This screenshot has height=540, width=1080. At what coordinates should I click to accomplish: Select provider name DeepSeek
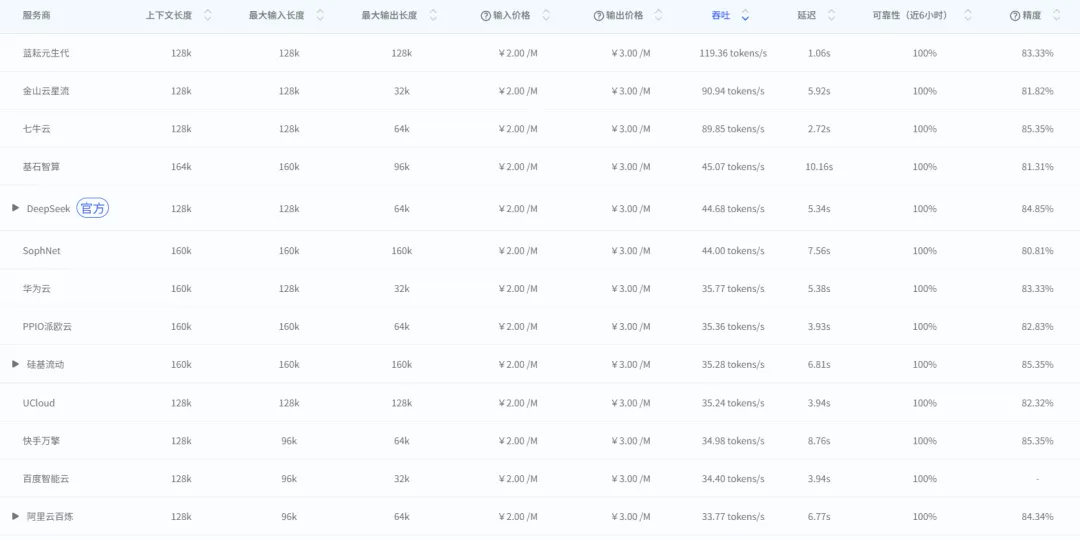pyautogui.click(x=48, y=208)
